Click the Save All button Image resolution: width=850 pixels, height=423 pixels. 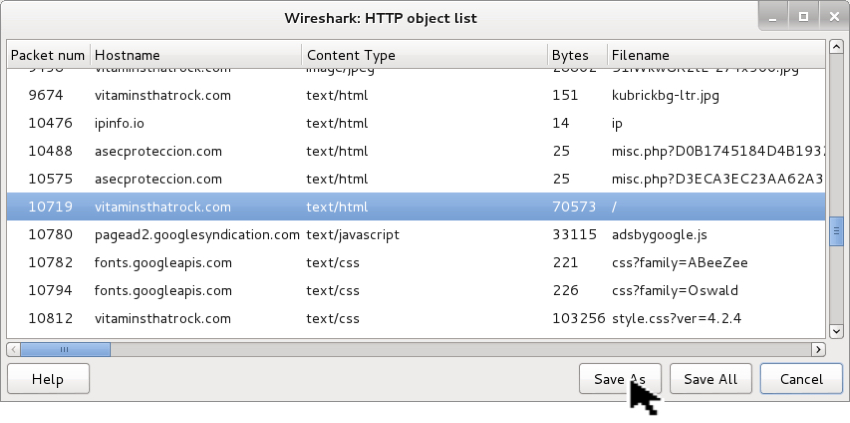711,379
